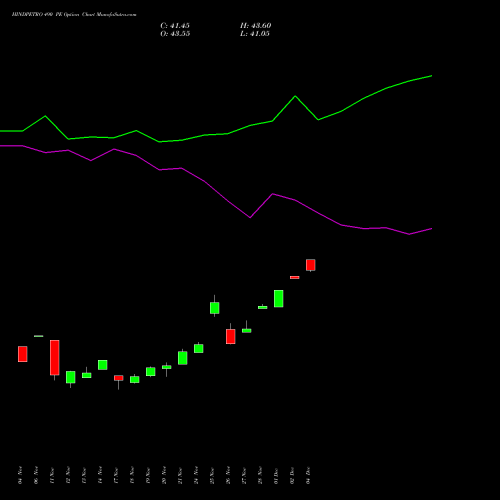Select the 04 Dec date label

pos(308,475)
